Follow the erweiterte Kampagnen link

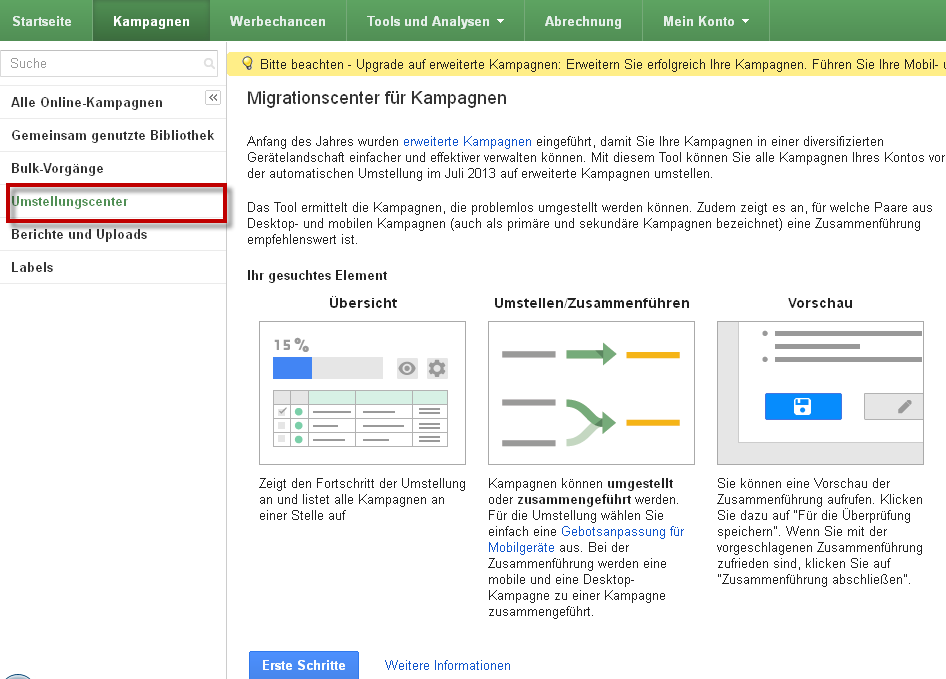click(467, 142)
